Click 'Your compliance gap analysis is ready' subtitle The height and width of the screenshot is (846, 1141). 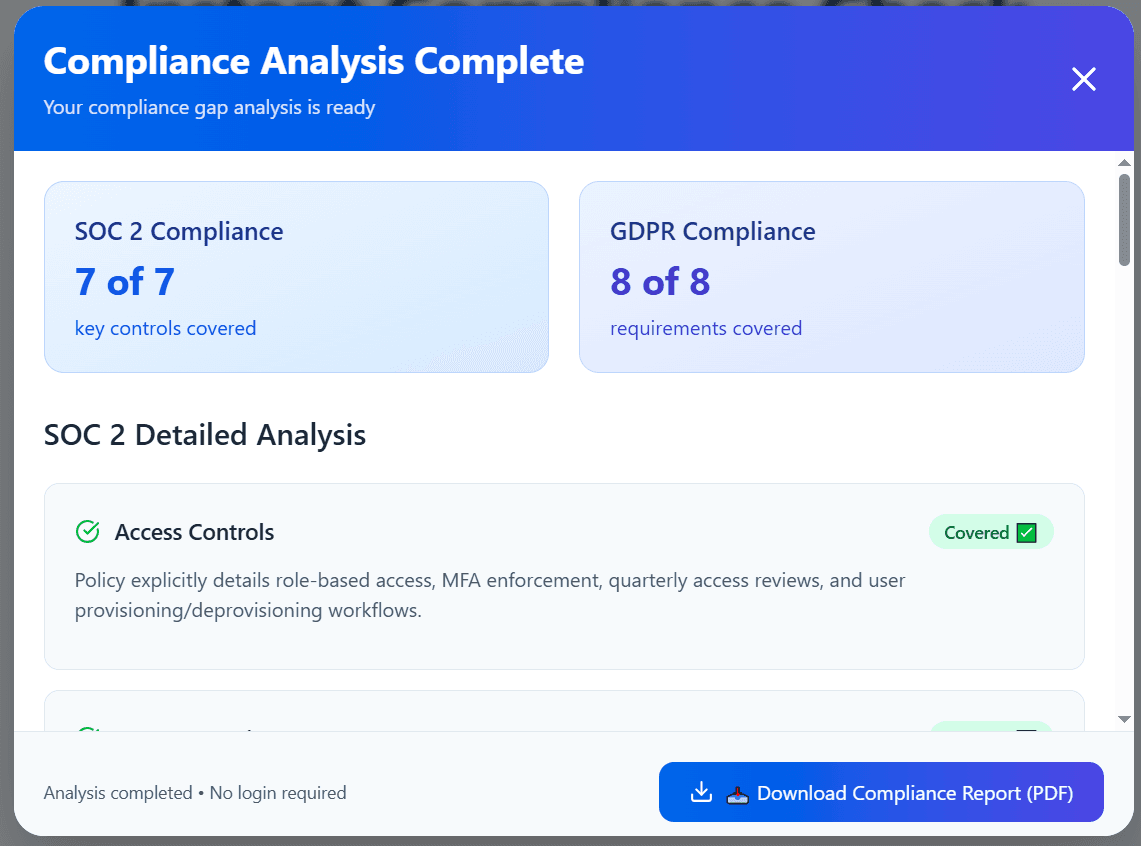click(210, 108)
